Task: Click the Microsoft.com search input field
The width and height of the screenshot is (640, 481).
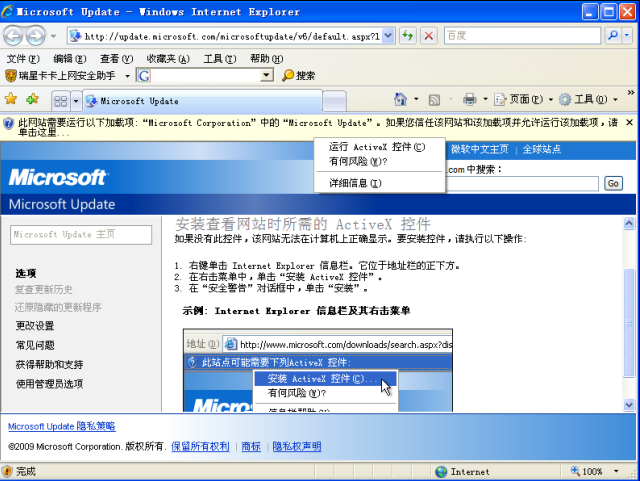Action: 522,184
